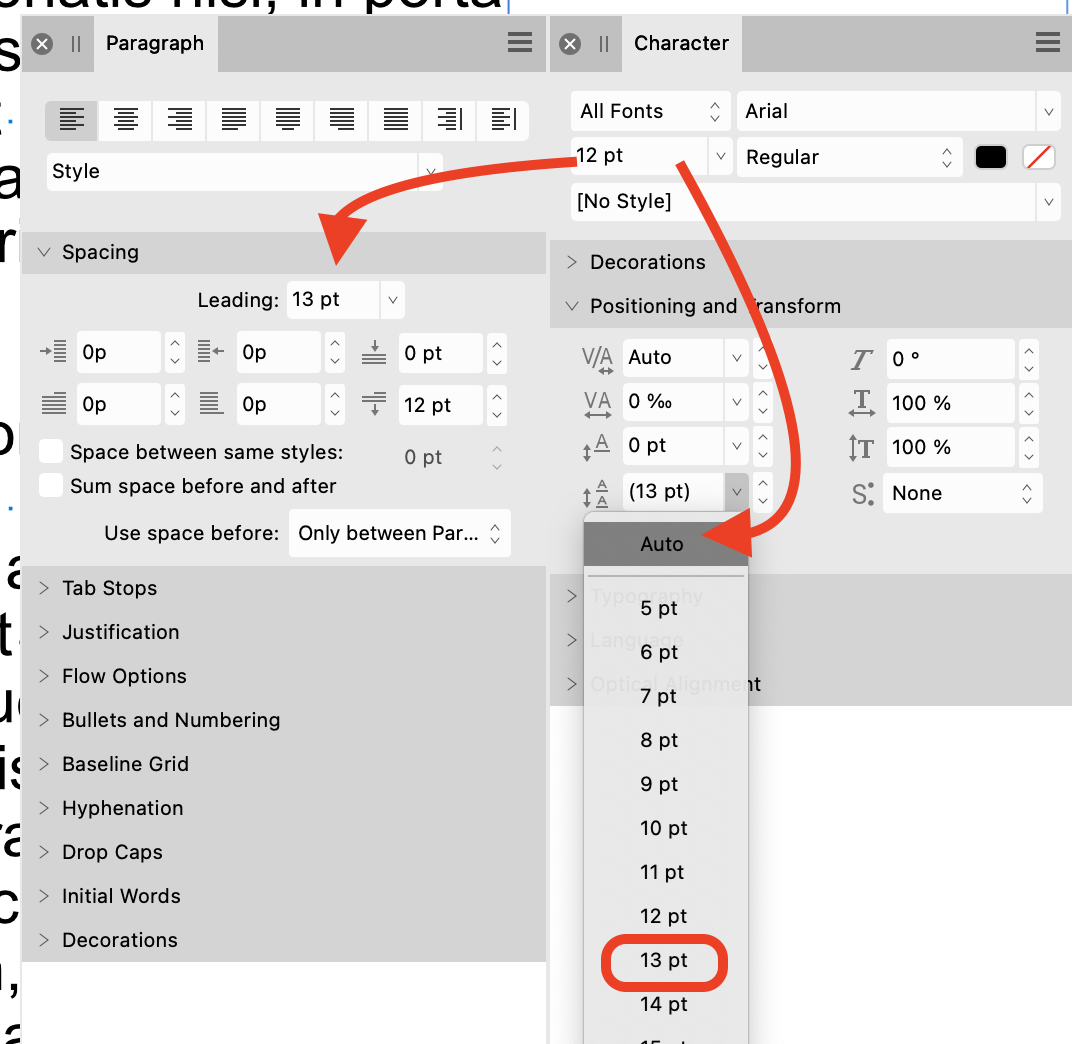Enable Space between same styles

click(50, 450)
